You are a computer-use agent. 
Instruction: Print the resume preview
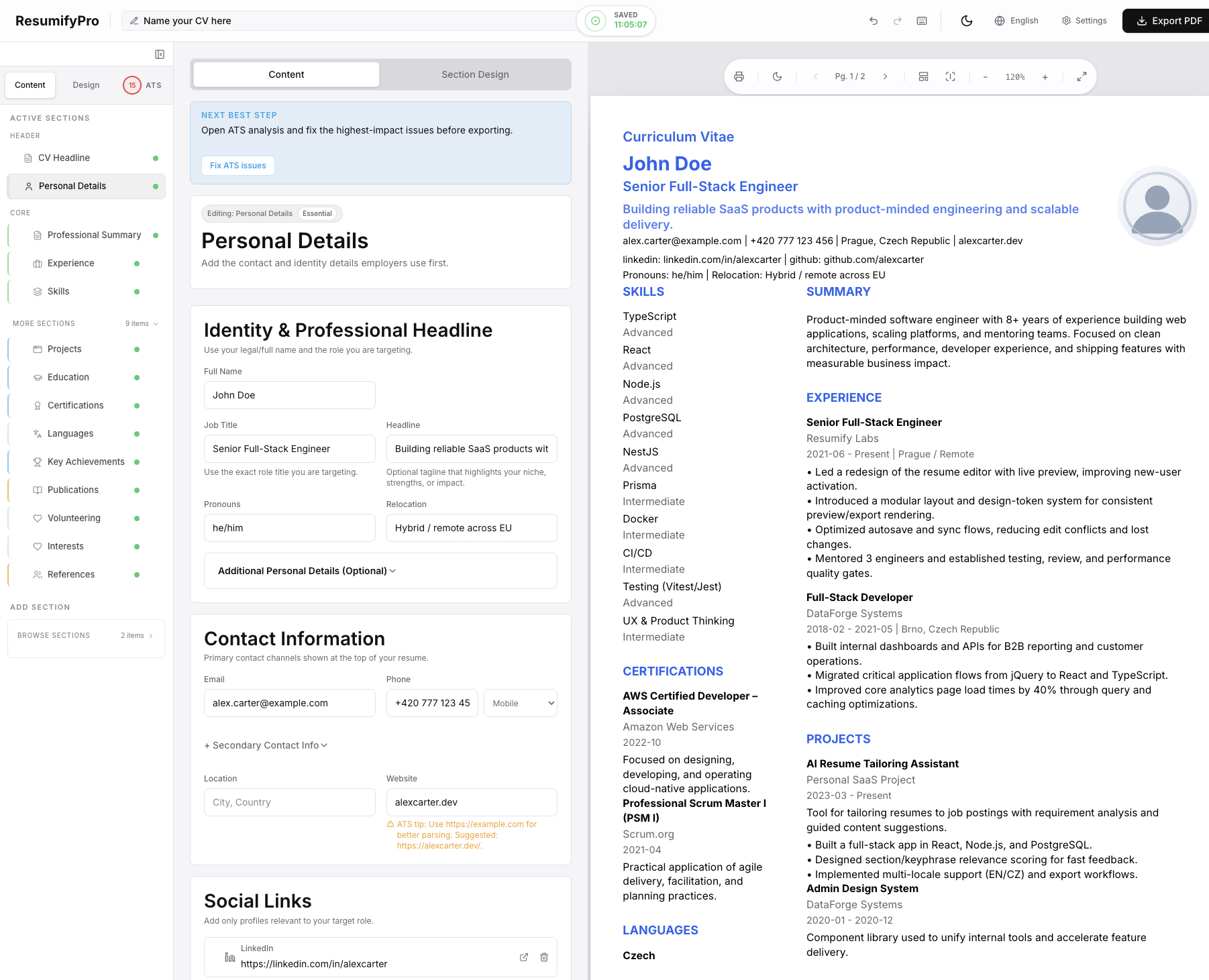coord(739,76)
